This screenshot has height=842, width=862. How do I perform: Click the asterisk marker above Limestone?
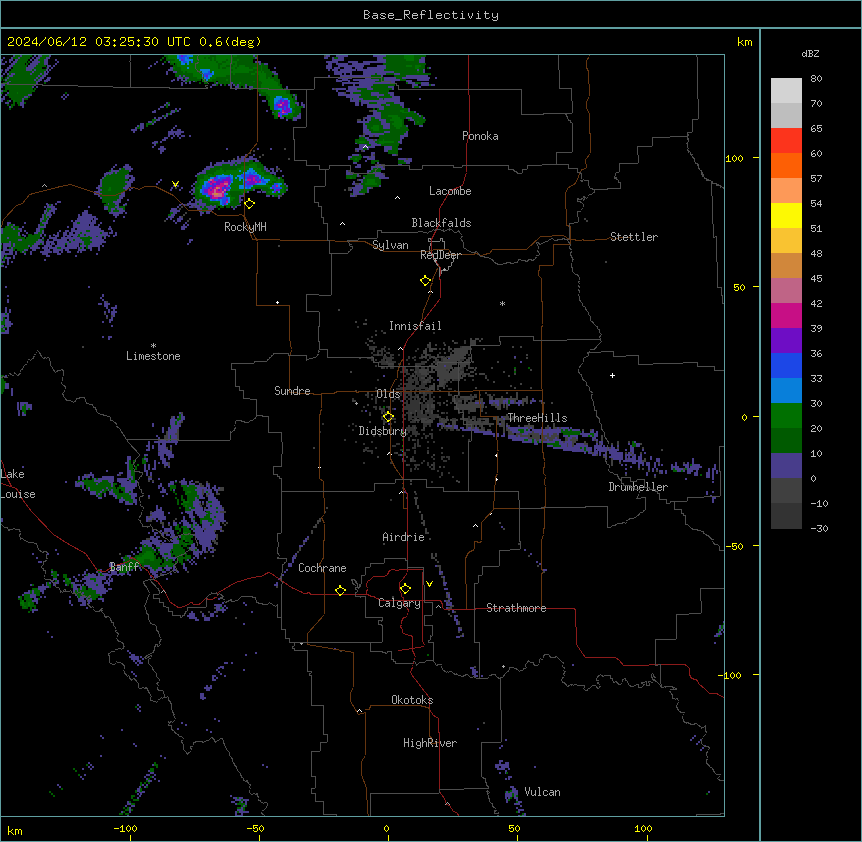click(153, 346)
